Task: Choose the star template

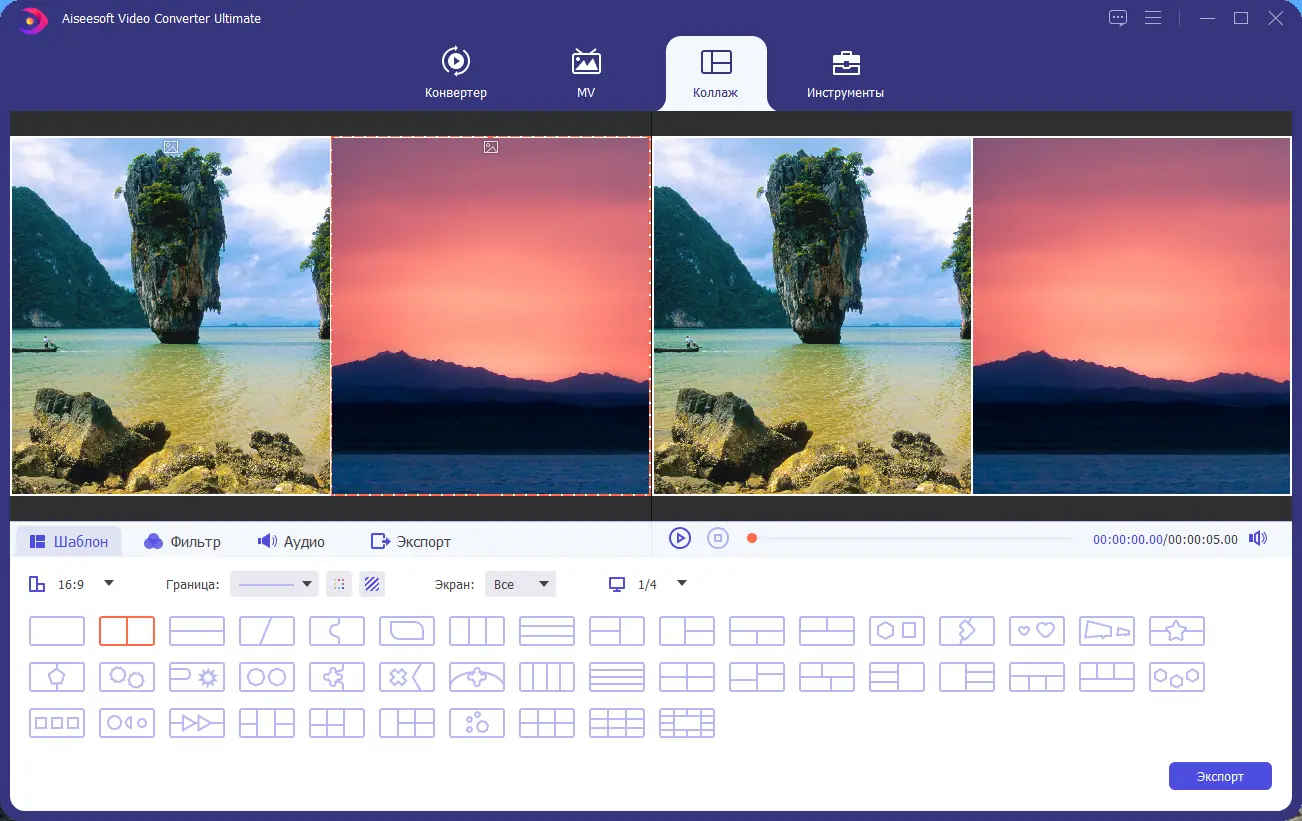Action: (1177, 631)
